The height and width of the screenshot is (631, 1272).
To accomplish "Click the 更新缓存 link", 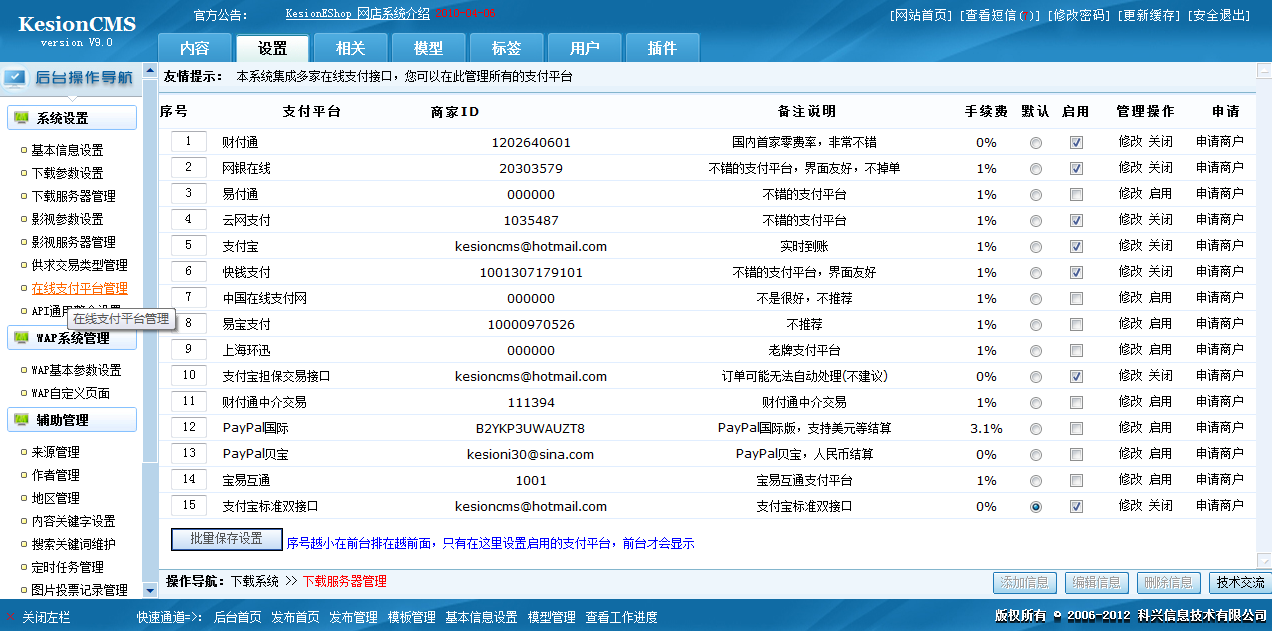I will [1148, 15].
